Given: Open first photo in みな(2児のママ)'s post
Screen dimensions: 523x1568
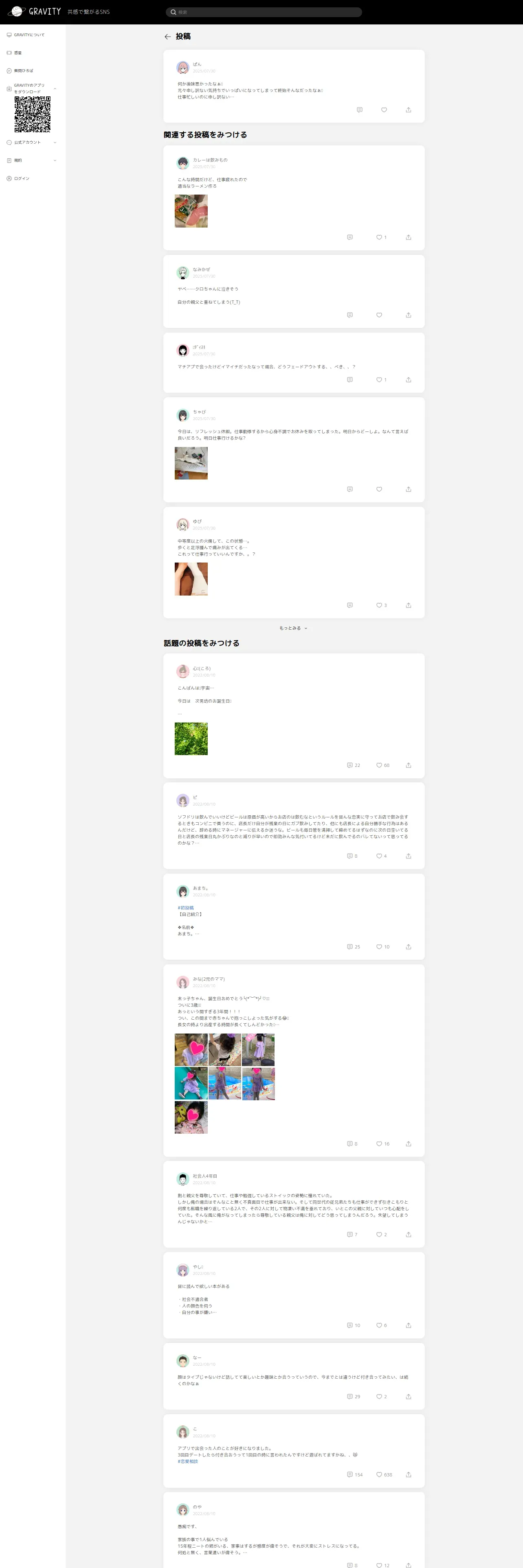Looking at the screenshot, I should (191, 1050).
